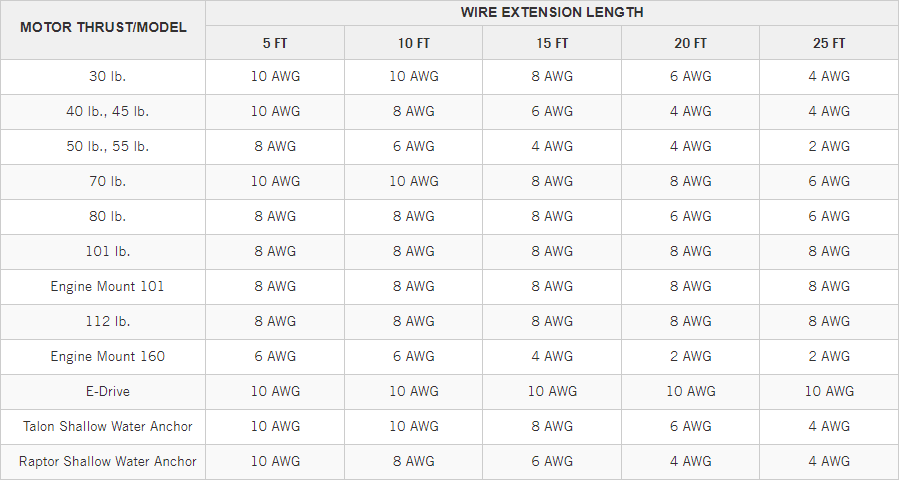The image size is (899, 480).
Task: Click the 40 lb., 45 lb. row label
Action: pos(107,112)
